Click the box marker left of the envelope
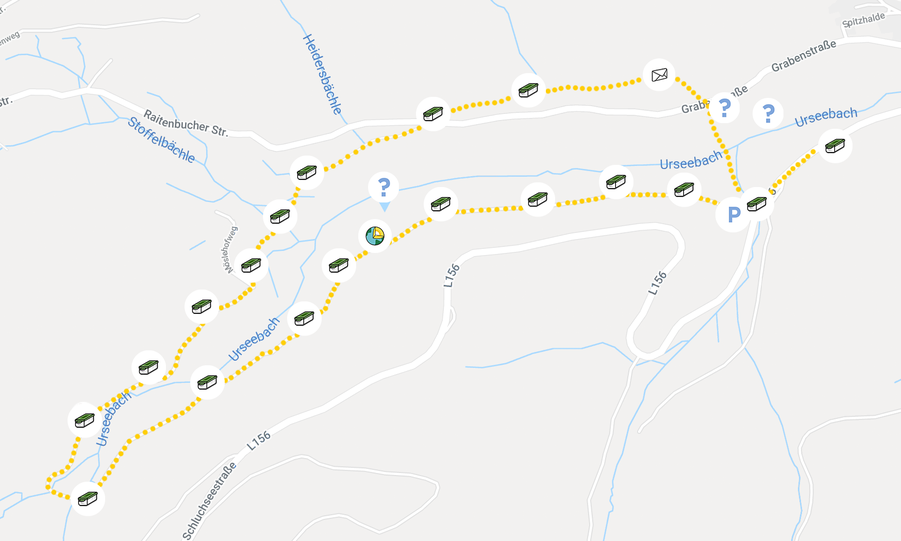Image resolution: width=901 pixels, height=541 pixels. (x=528, y=90)
